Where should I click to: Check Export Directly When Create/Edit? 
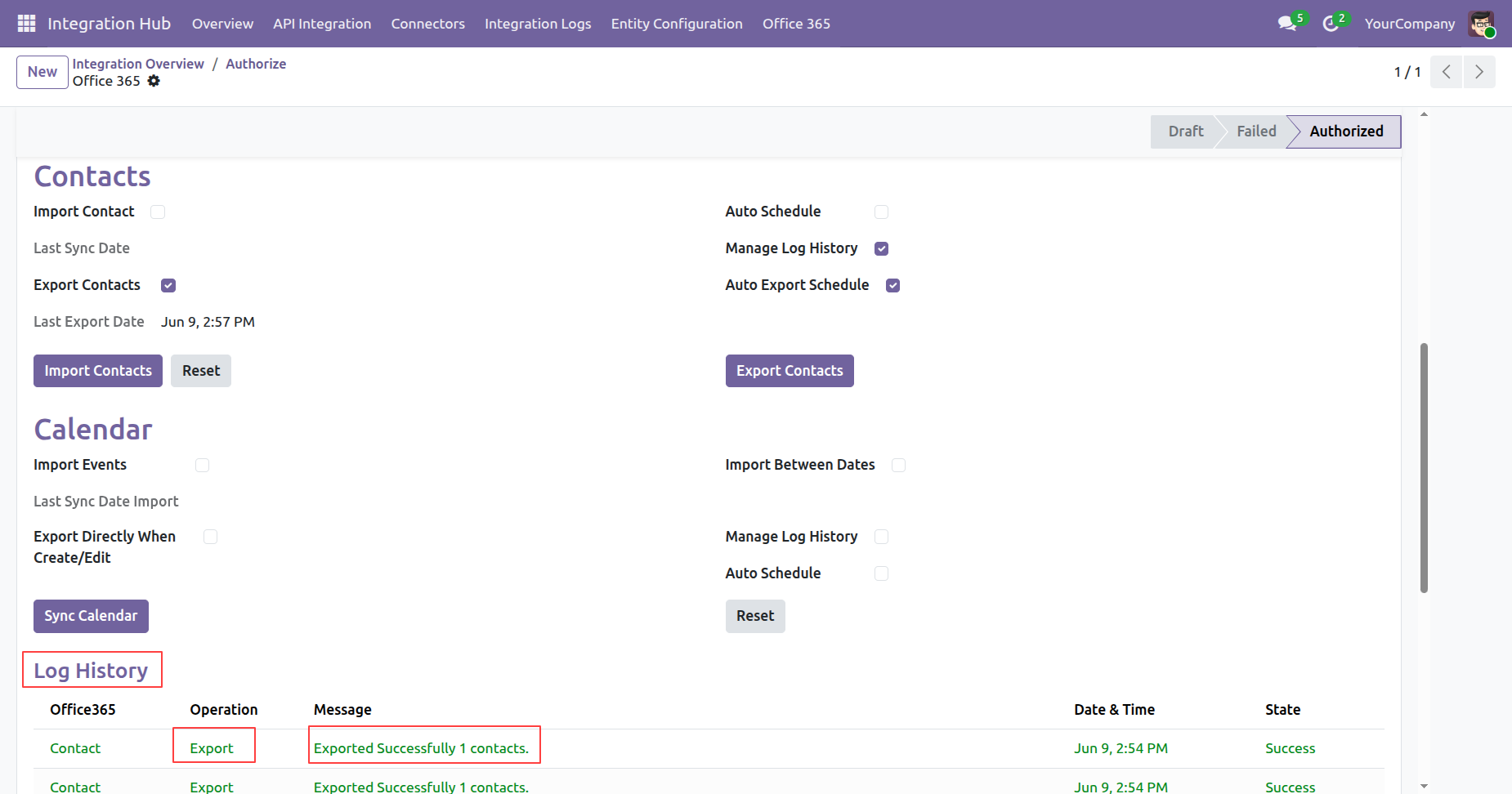click(x=210, y=537)
